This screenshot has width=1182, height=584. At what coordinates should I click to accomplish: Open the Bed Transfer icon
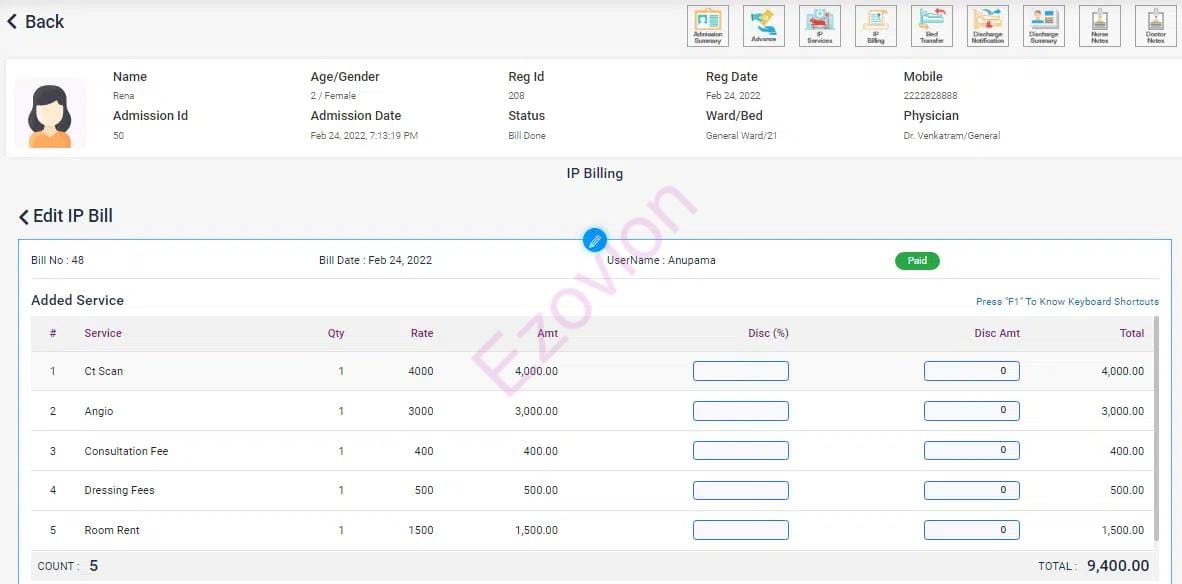click(x=932, y=26)
